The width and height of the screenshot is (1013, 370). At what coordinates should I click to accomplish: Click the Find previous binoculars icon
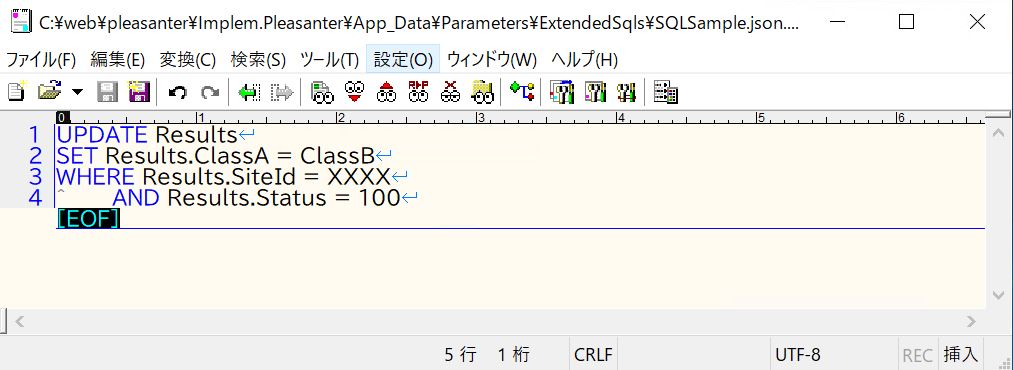386,92
